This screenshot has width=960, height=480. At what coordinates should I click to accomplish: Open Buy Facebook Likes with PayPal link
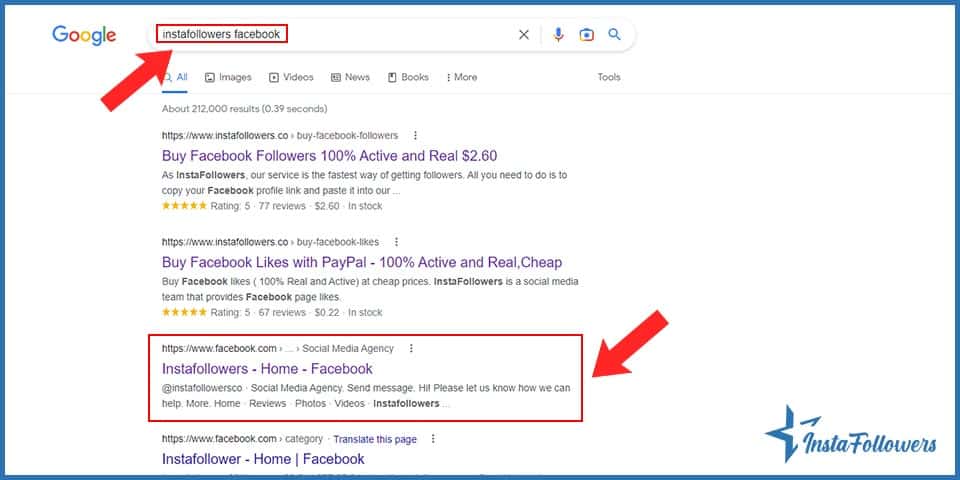tap(362, 263)
